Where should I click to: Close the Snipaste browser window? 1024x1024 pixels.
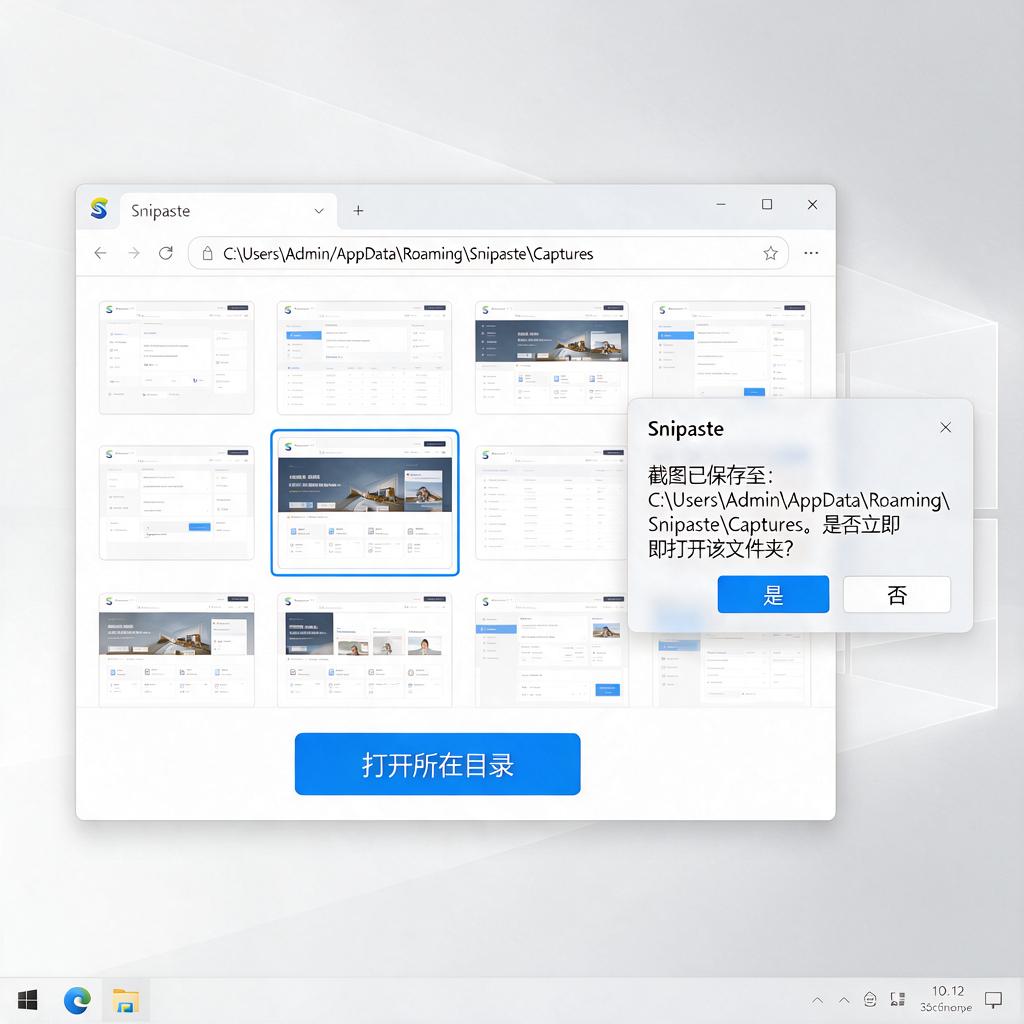812,204
